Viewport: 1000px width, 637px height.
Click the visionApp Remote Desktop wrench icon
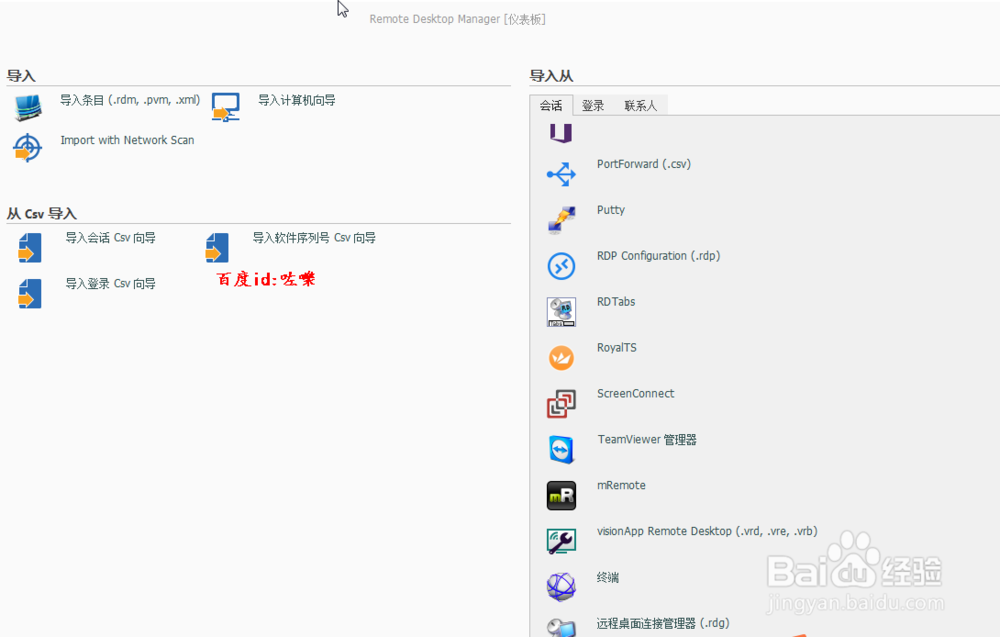point(561,541)
